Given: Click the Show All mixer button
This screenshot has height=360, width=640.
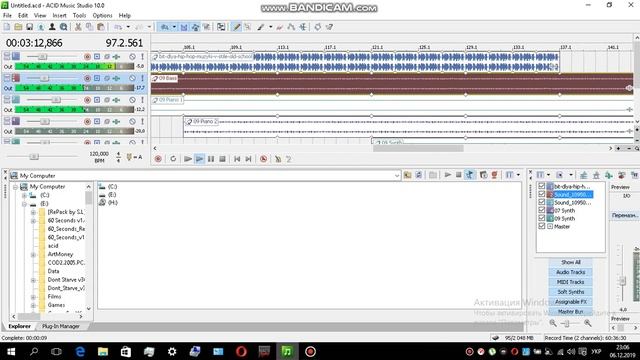Looking at the screenshot, I should coord(571,262).
